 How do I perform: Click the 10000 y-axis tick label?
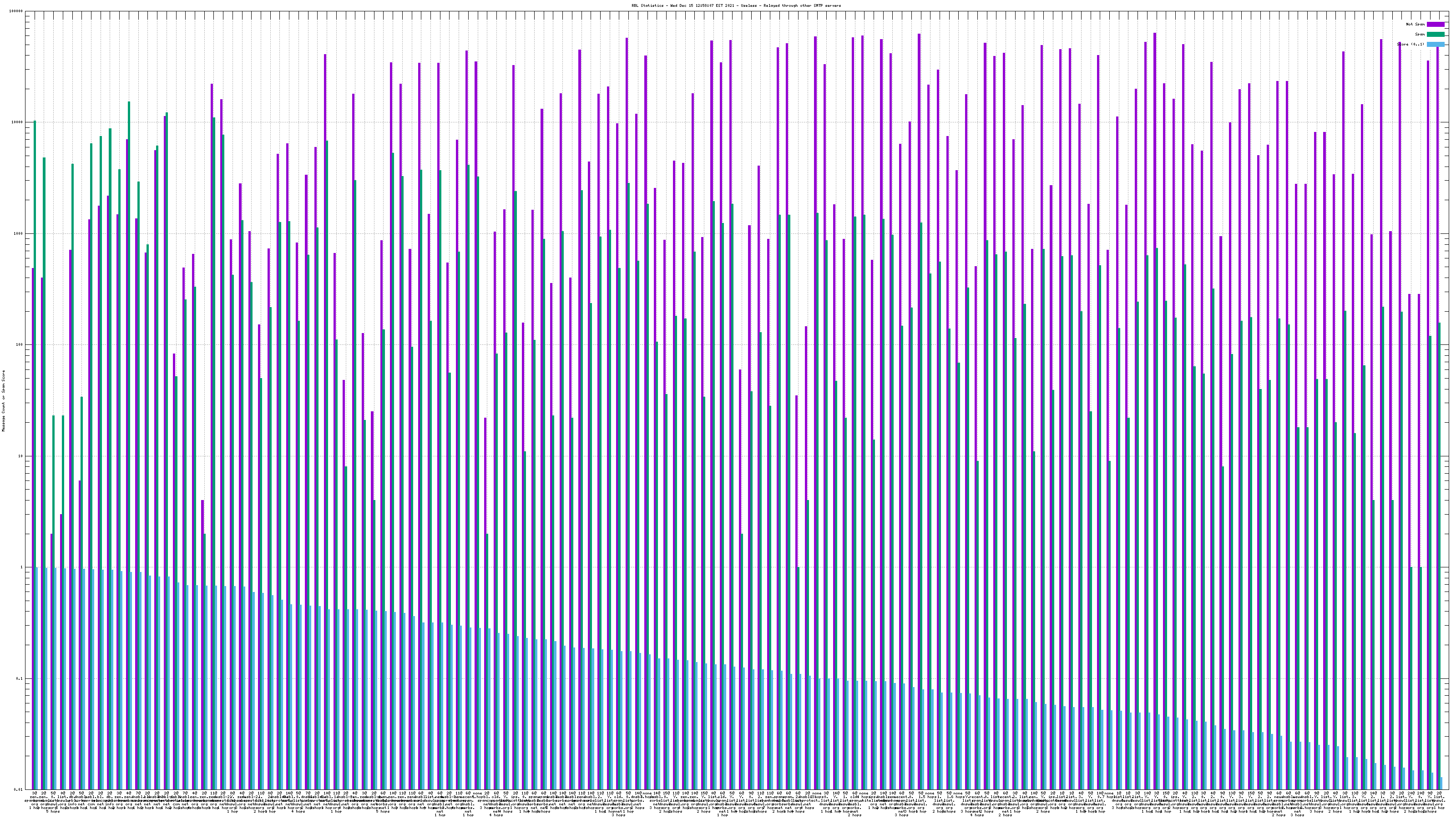click(x=18, y=122)
